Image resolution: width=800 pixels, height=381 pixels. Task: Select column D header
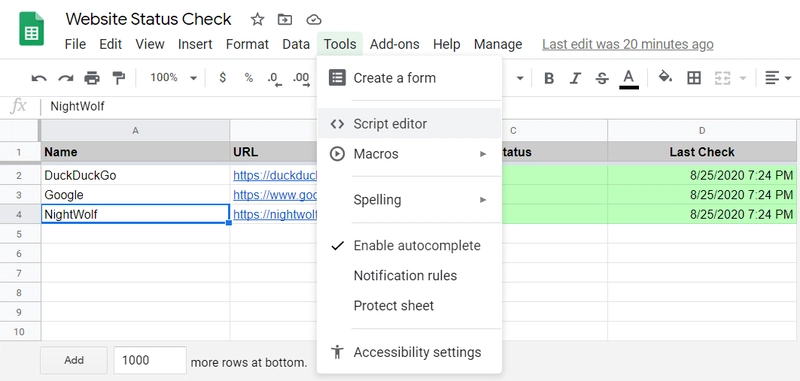[x=702, y=131]
